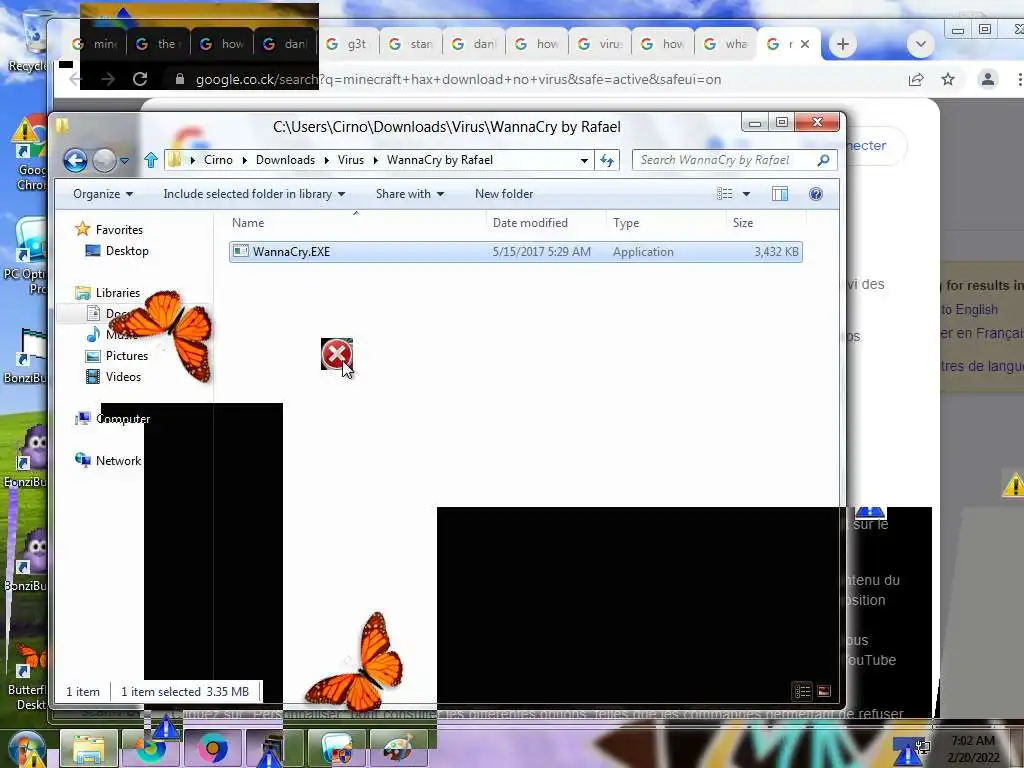Select Libraries in the navigation pane
Screen dimensions: 1024x768
pyautogui.click(x=118, y=293)
